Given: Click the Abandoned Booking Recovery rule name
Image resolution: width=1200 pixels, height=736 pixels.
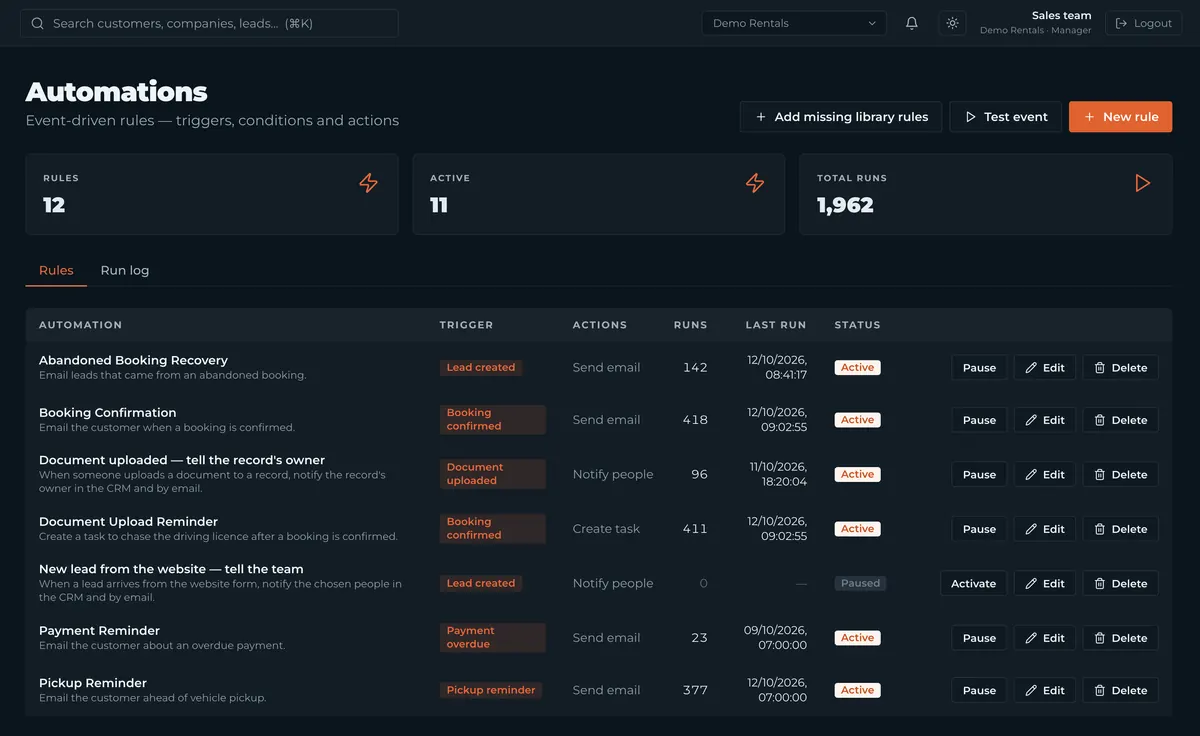Looking at the screenshot, I should tap(133, 360).
